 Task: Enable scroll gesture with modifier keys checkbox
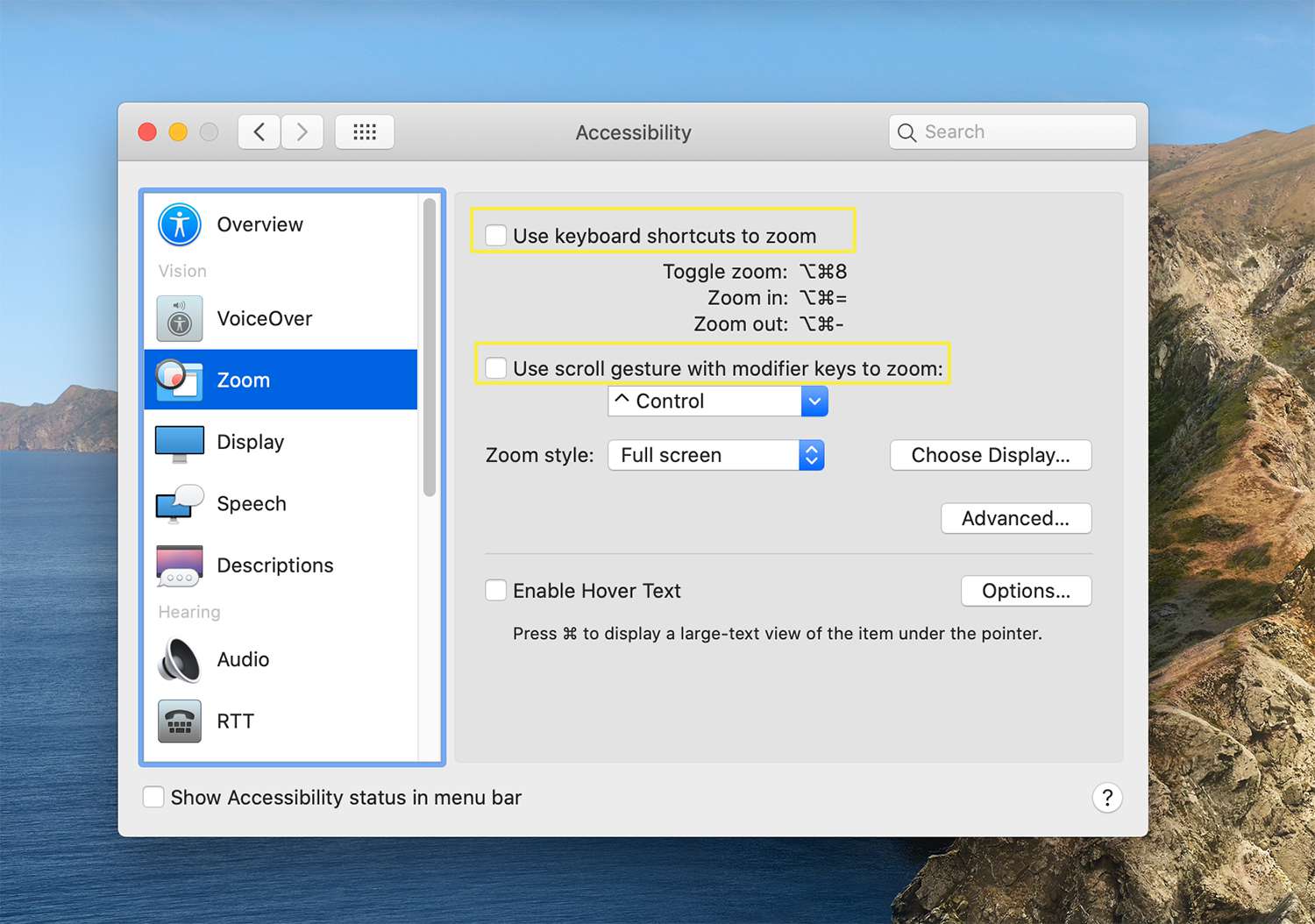point(496,368)
